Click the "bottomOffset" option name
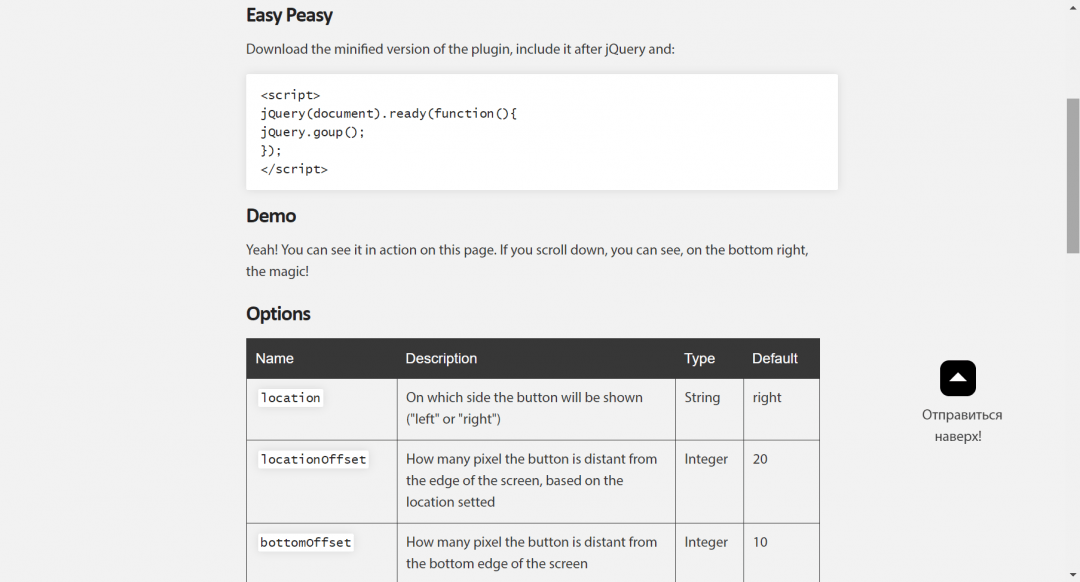Viewport: 1080px width, 582px height. pos(305,543)
